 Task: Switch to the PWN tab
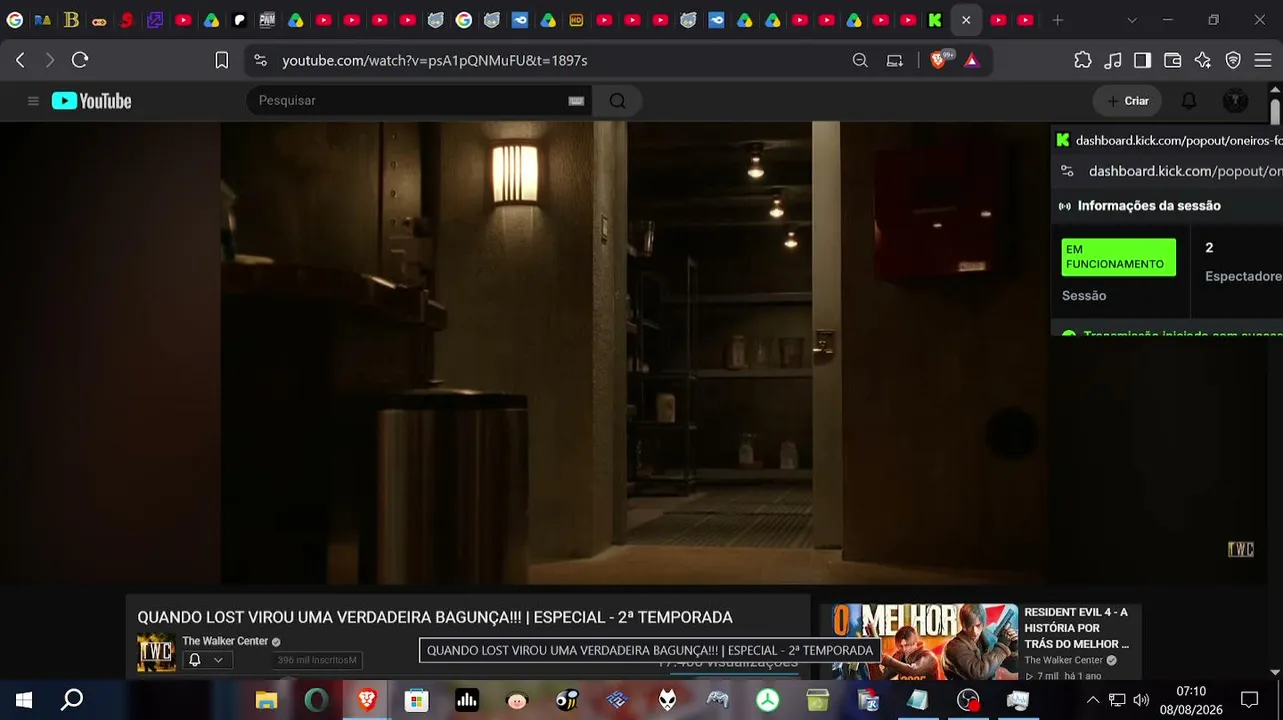pyautogui.click(x=267, y=20)
